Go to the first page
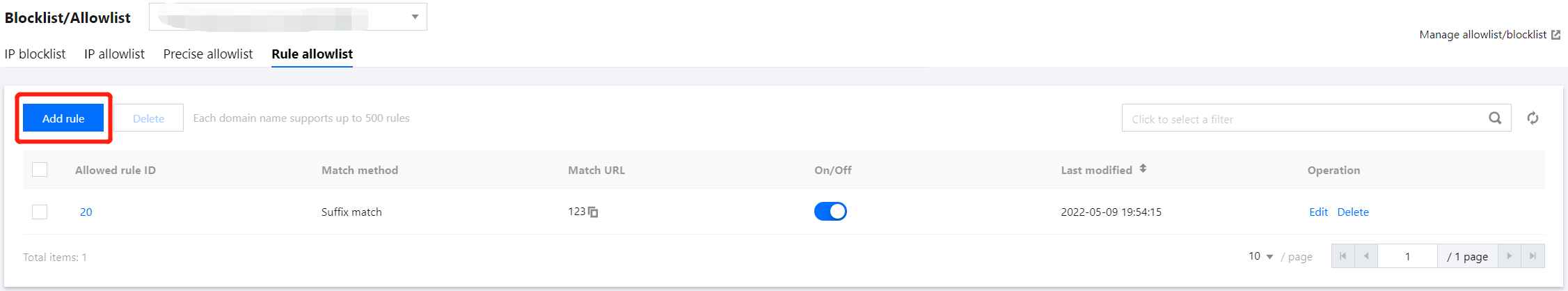 (1343, 256)
